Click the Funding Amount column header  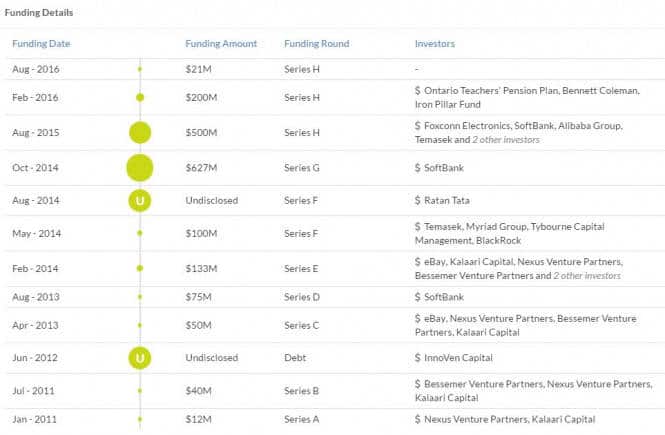(221, 44)
